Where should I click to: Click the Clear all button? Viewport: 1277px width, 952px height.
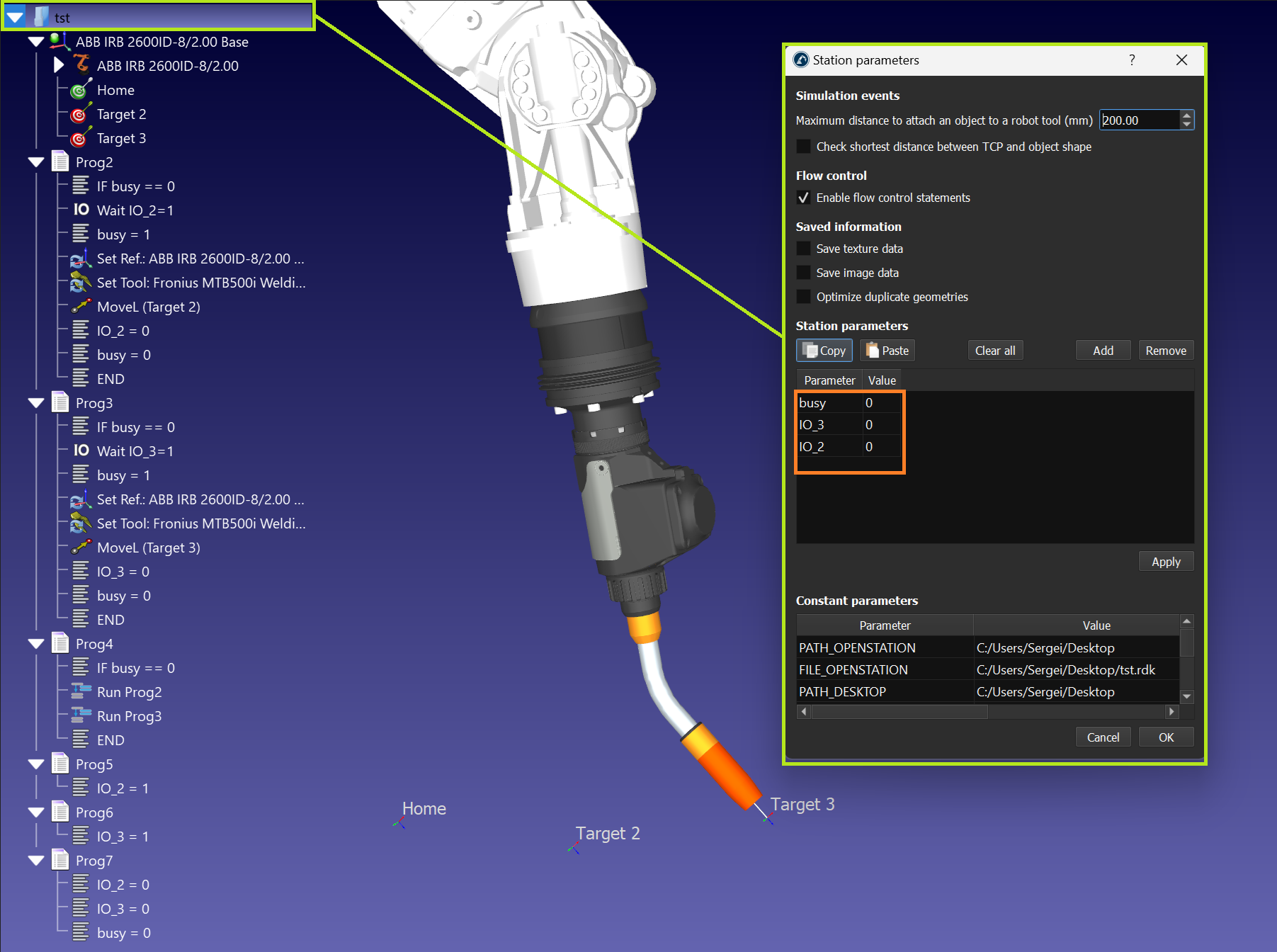(994, 351)
